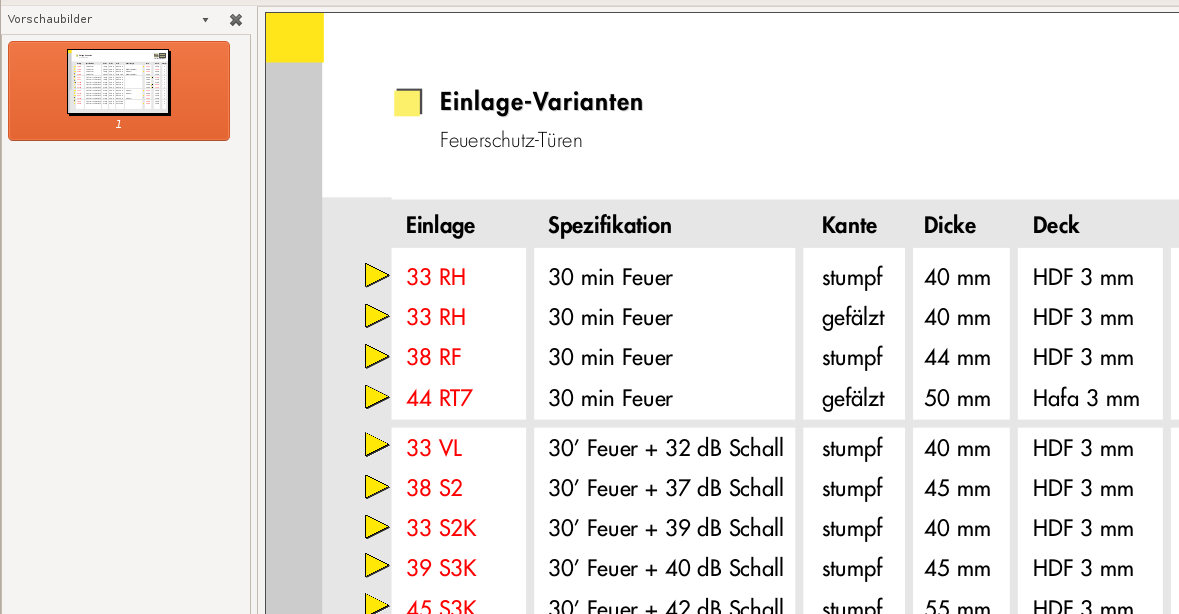Click the Deck column header
This screenshot has height=614, width=1179.
[1056, 225]
